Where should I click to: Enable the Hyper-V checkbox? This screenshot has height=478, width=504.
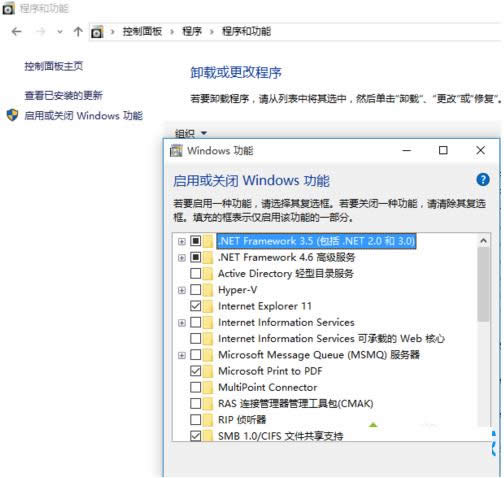tap(195, 290)
